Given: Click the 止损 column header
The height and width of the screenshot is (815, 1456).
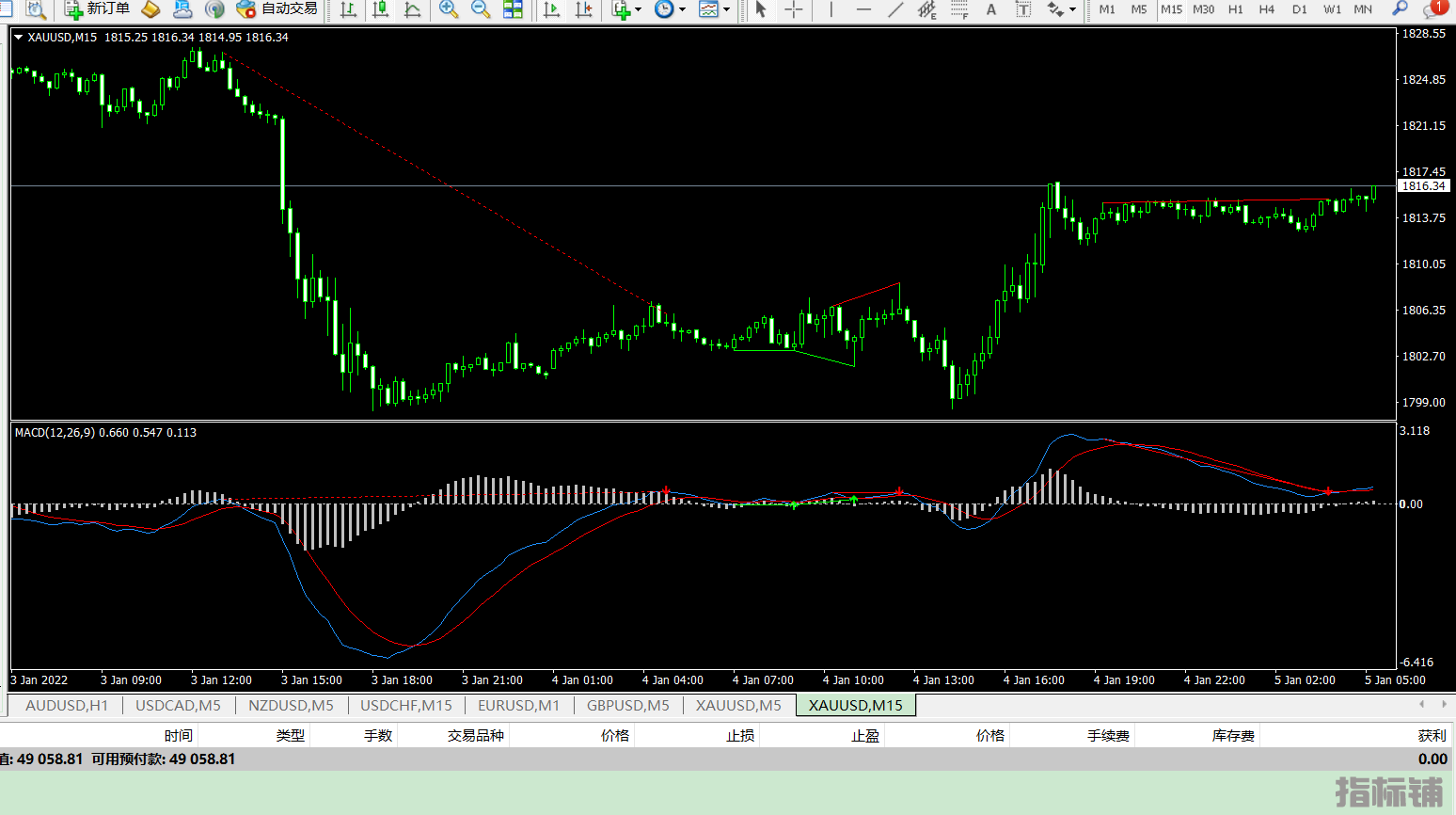Looking at the screenshot, I should click(x=740, y=736).
